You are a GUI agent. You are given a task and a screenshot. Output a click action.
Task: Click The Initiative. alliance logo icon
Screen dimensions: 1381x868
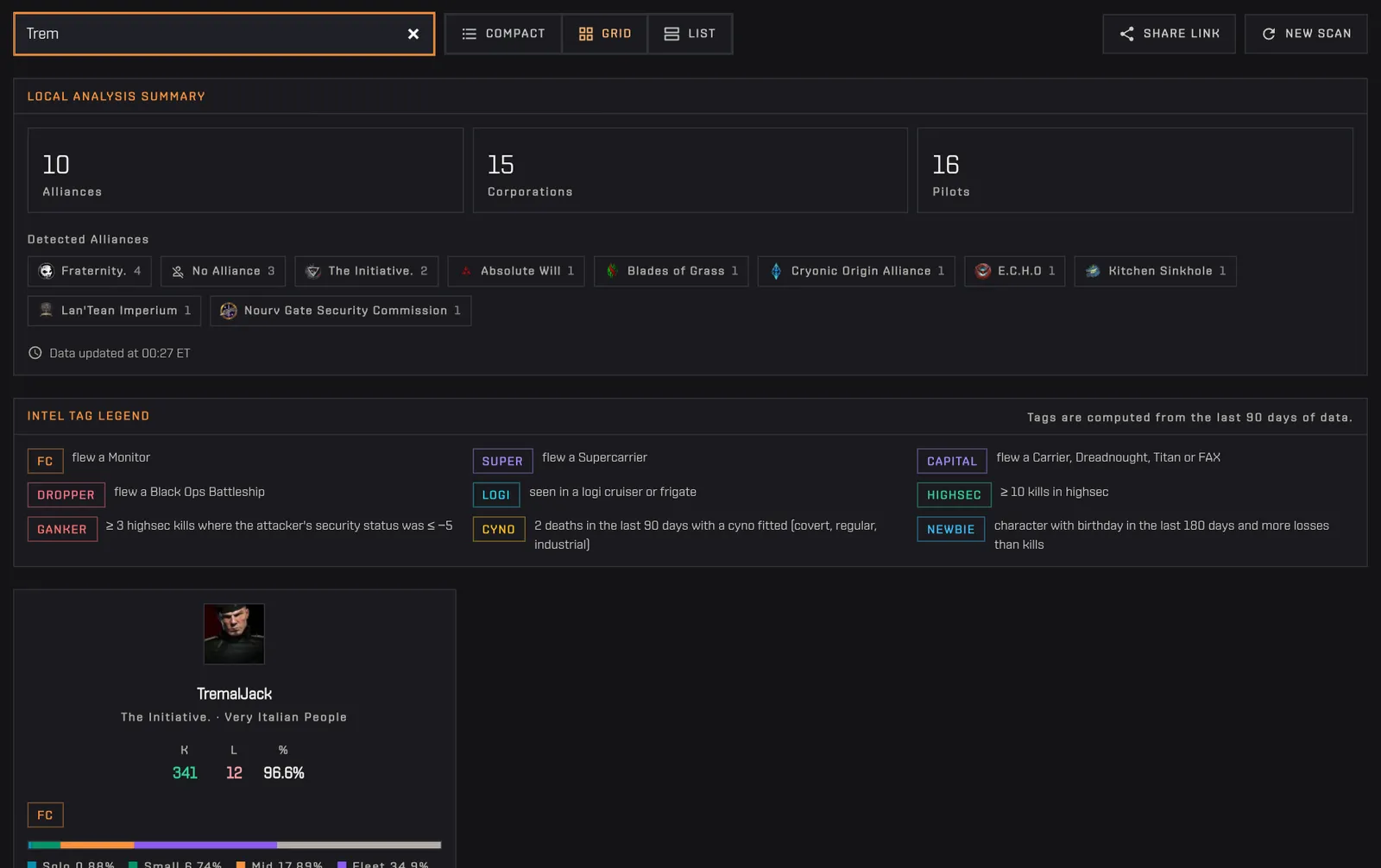pos(313,271)
